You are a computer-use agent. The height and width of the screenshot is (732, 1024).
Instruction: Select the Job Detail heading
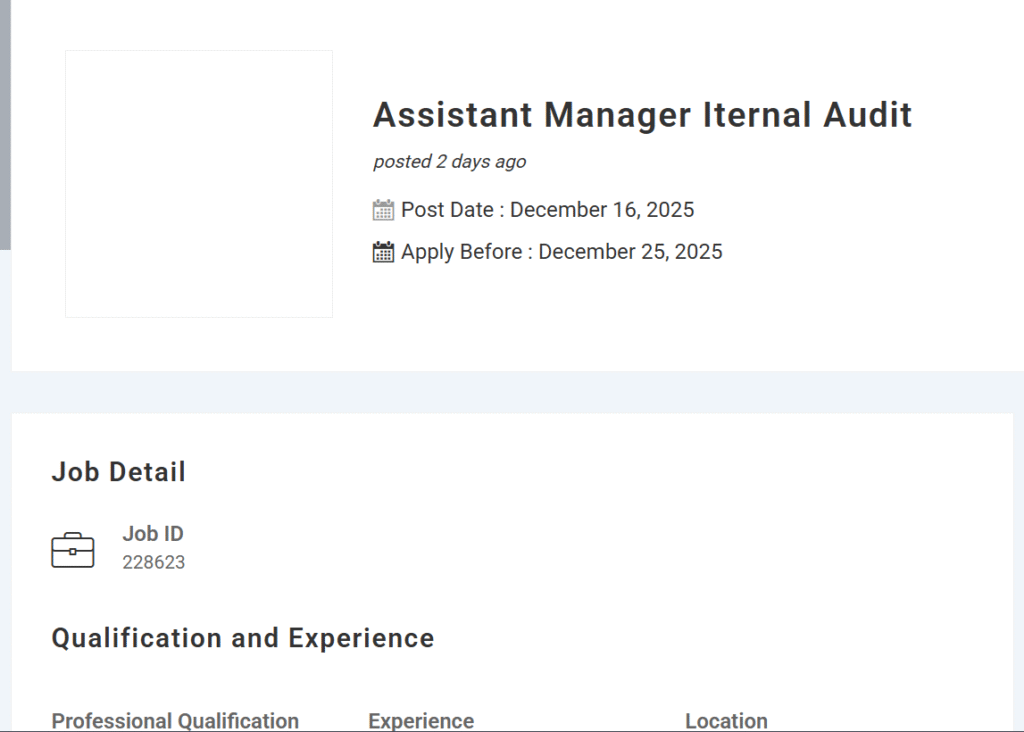tap(119, 472)
